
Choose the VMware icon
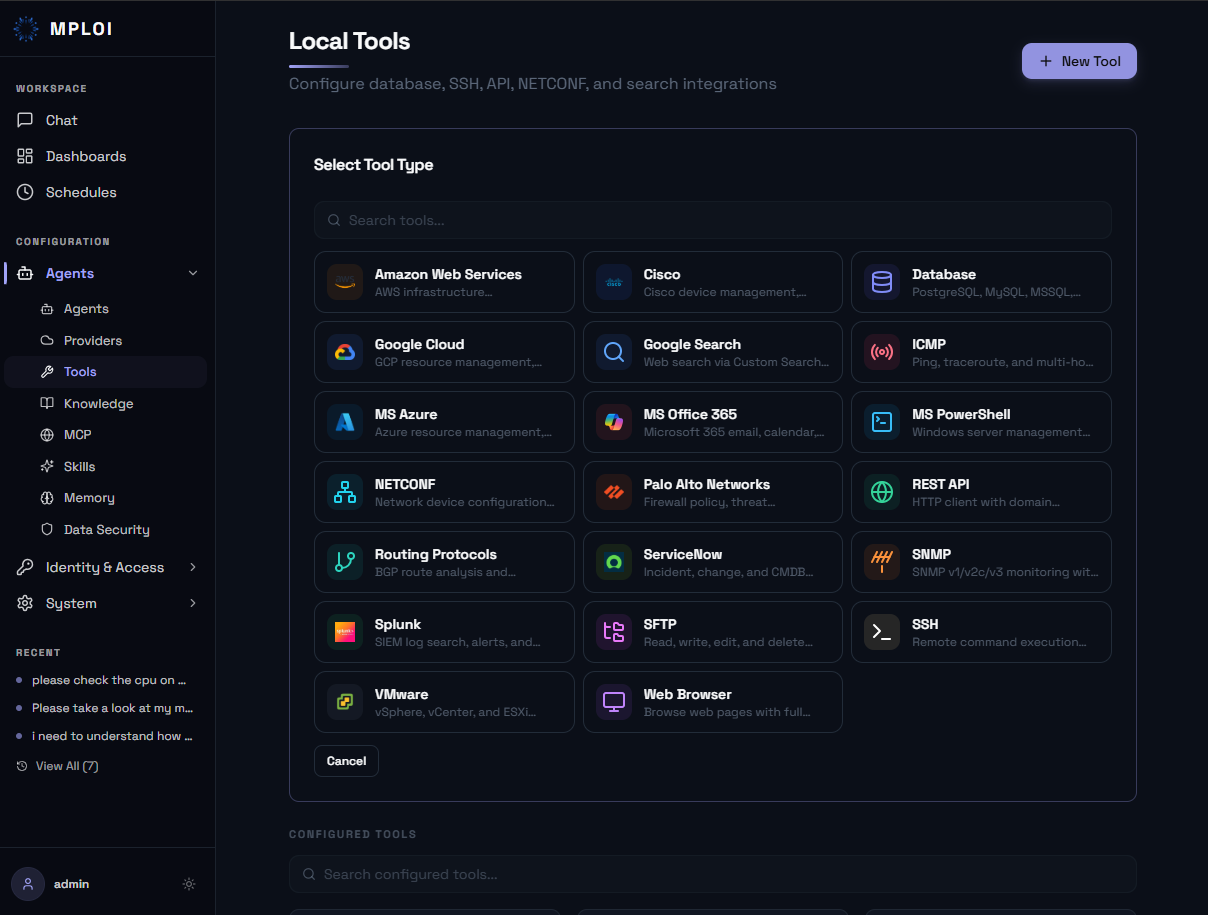pyautogui.click(x=345, y=702)
